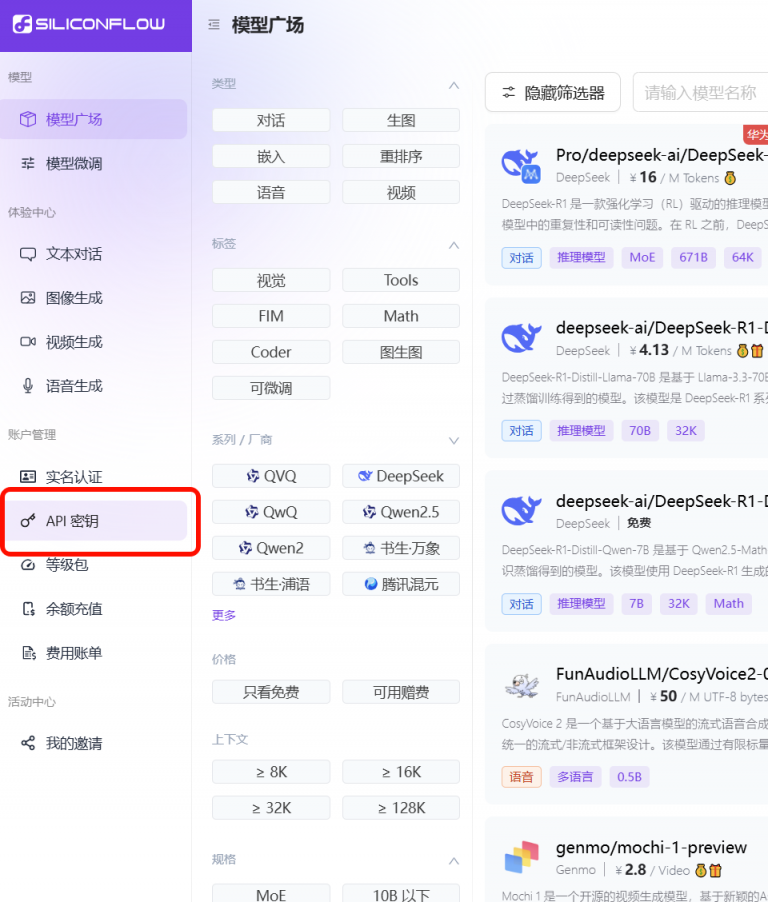The width and height of the screenshot is (768, 902).
Task: Select context length ≥ 8K
Action: (x=271, y=772)
